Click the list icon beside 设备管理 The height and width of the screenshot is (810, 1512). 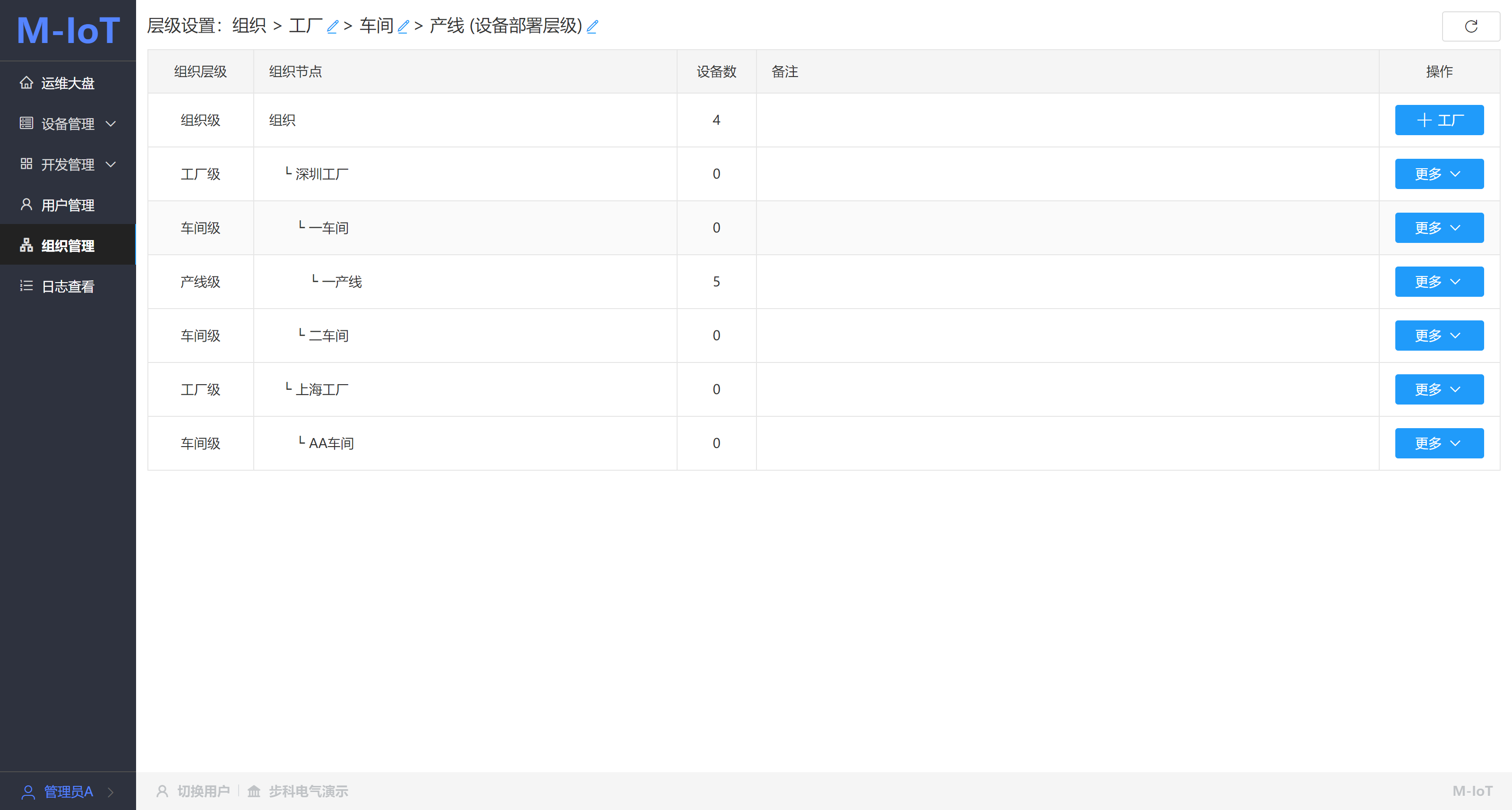pyautogui.click(x=26, y=123)
